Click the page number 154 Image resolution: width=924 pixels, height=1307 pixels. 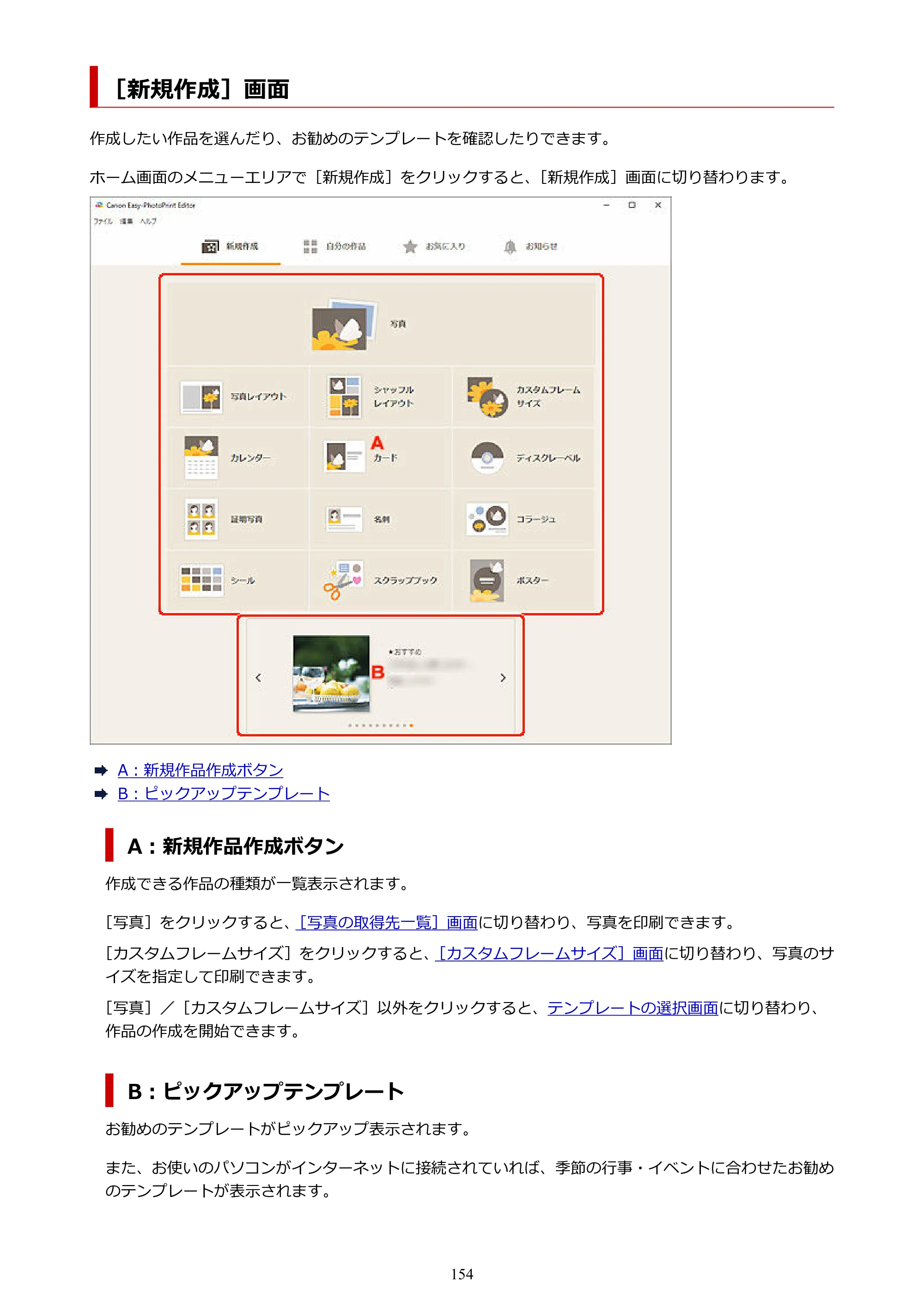[x=462, y=1274]
